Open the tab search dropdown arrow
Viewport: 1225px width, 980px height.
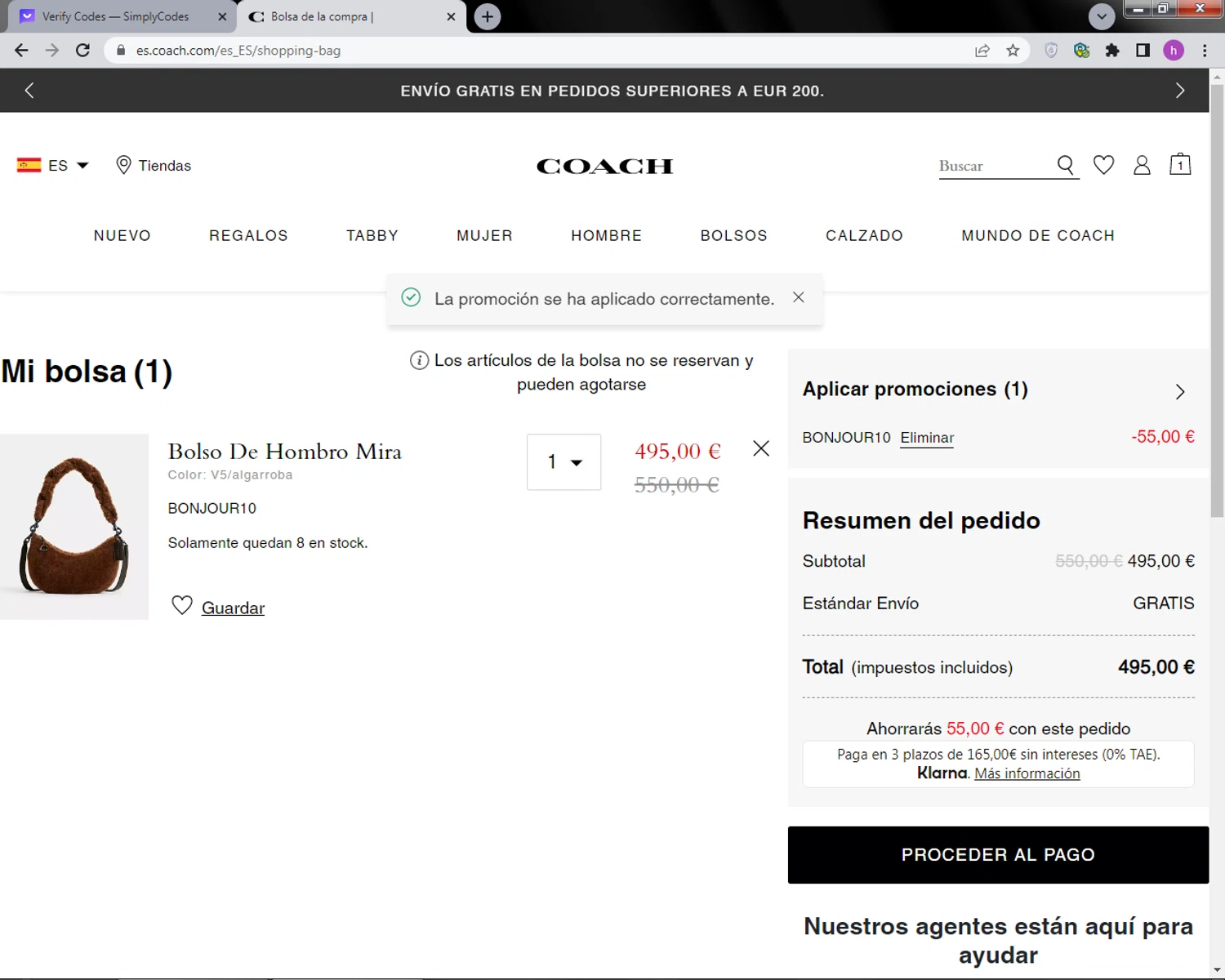tap(1102, 16)
